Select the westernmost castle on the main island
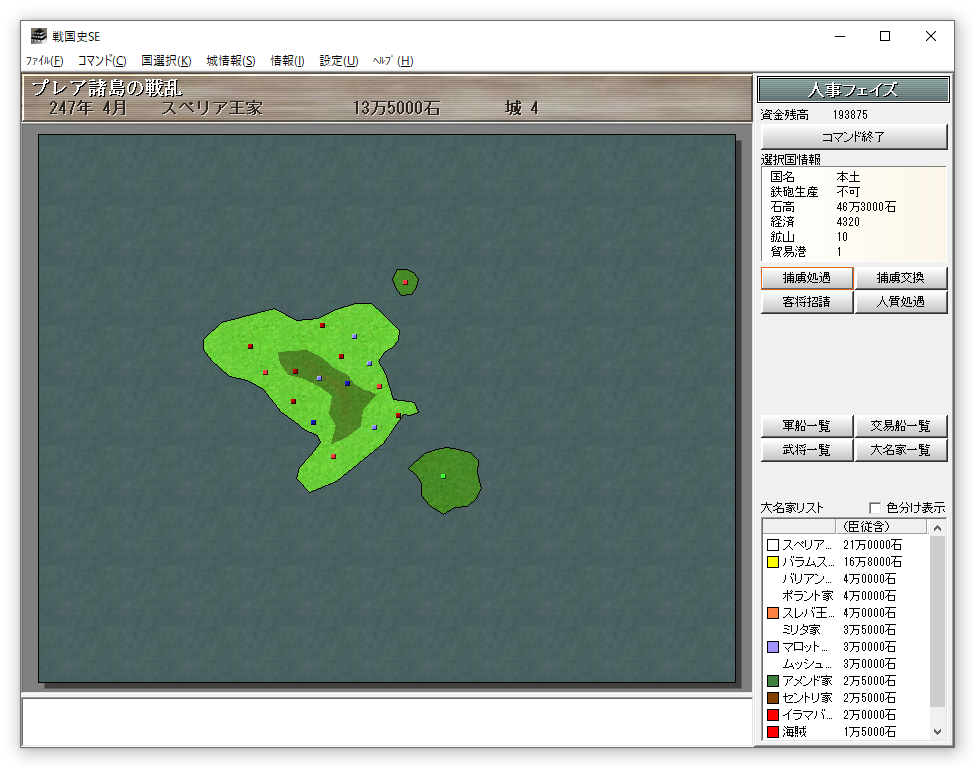The height and width of the screenshot is (768, 975). [250, 347]
